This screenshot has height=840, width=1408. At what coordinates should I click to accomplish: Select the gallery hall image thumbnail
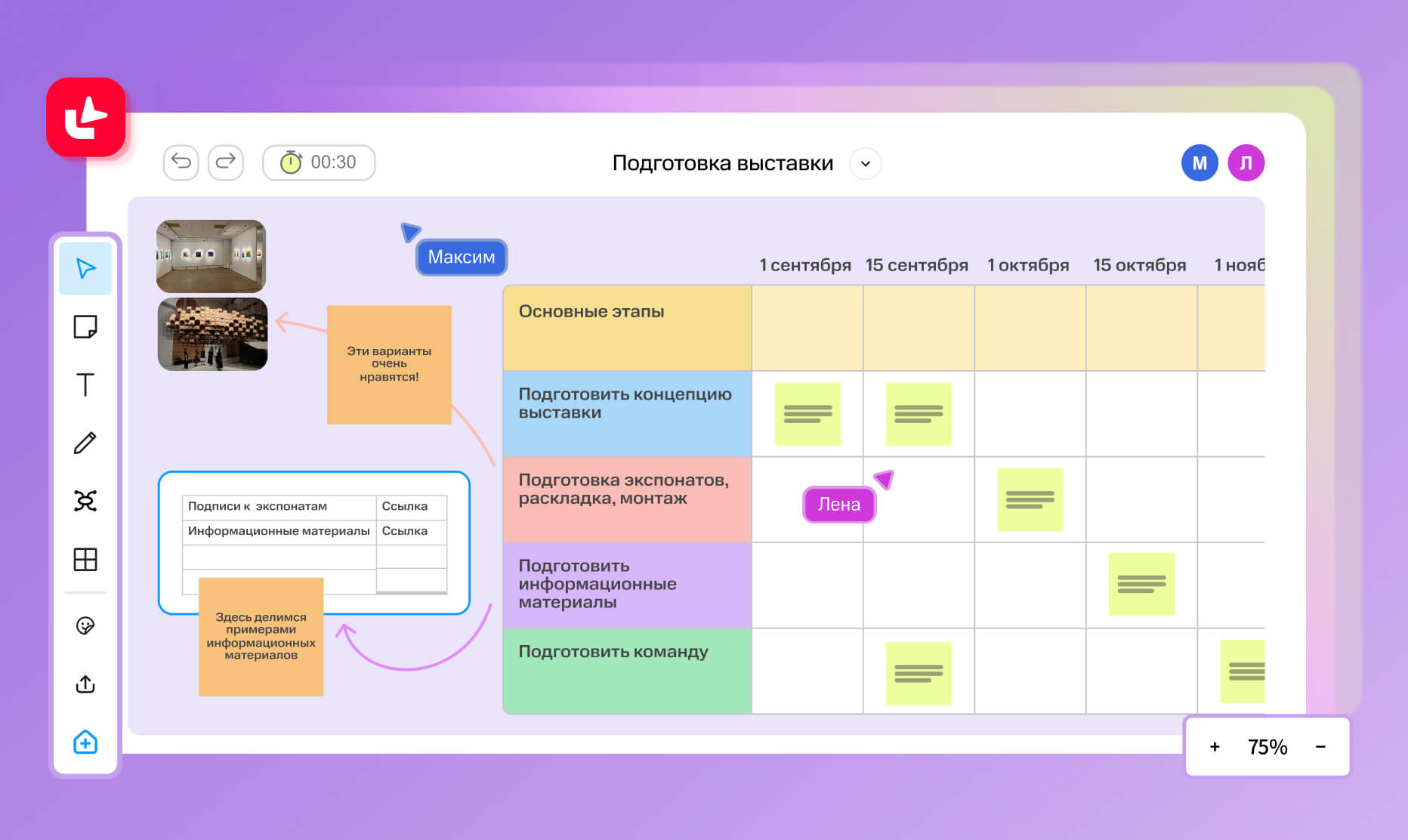pos(211,256)
